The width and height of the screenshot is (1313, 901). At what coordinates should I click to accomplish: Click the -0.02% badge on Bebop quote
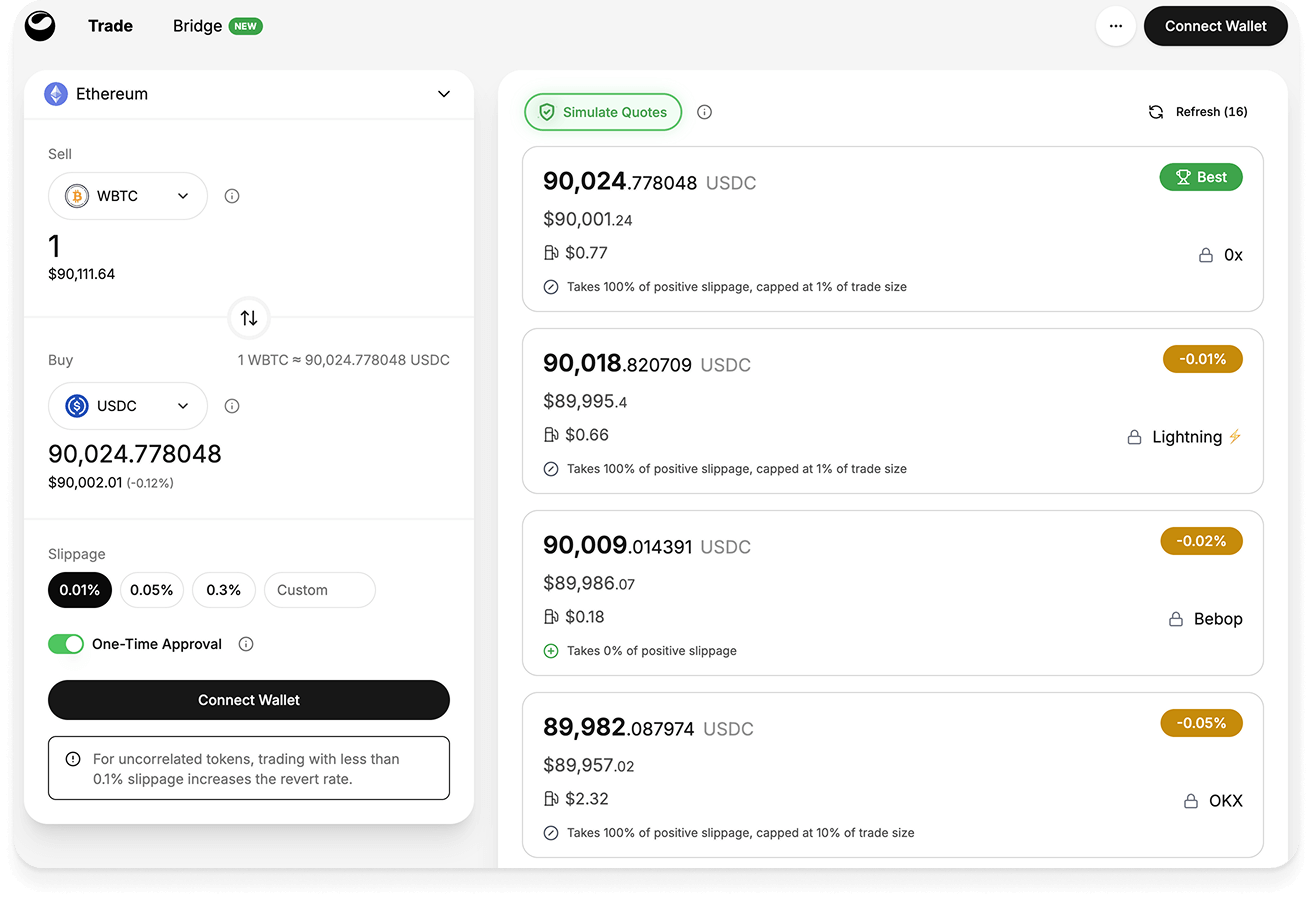click(1202, 541)
